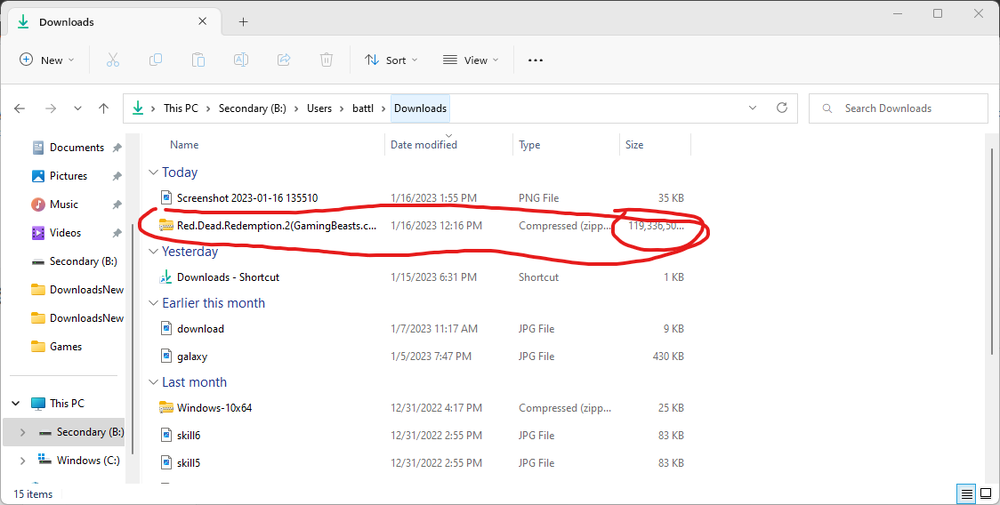Click the Rename icon in toolbar
The width and height of the screenshot is (1000, 505).
(241, 60)
